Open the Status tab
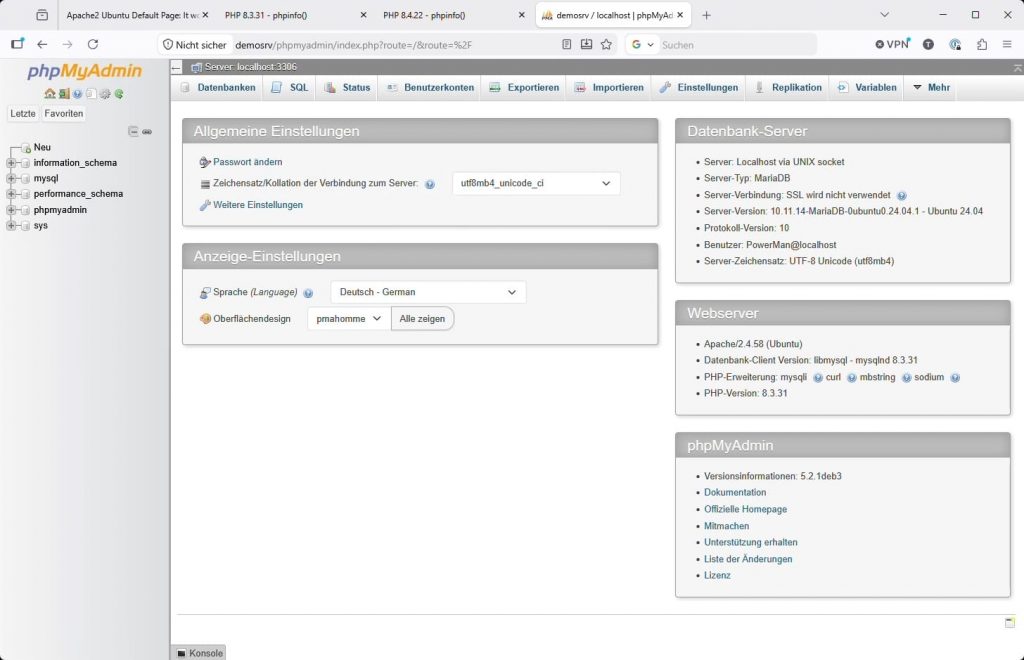The width and height of the screenshot is (1024, 660). pyautogui.click(x=348, y=87)
